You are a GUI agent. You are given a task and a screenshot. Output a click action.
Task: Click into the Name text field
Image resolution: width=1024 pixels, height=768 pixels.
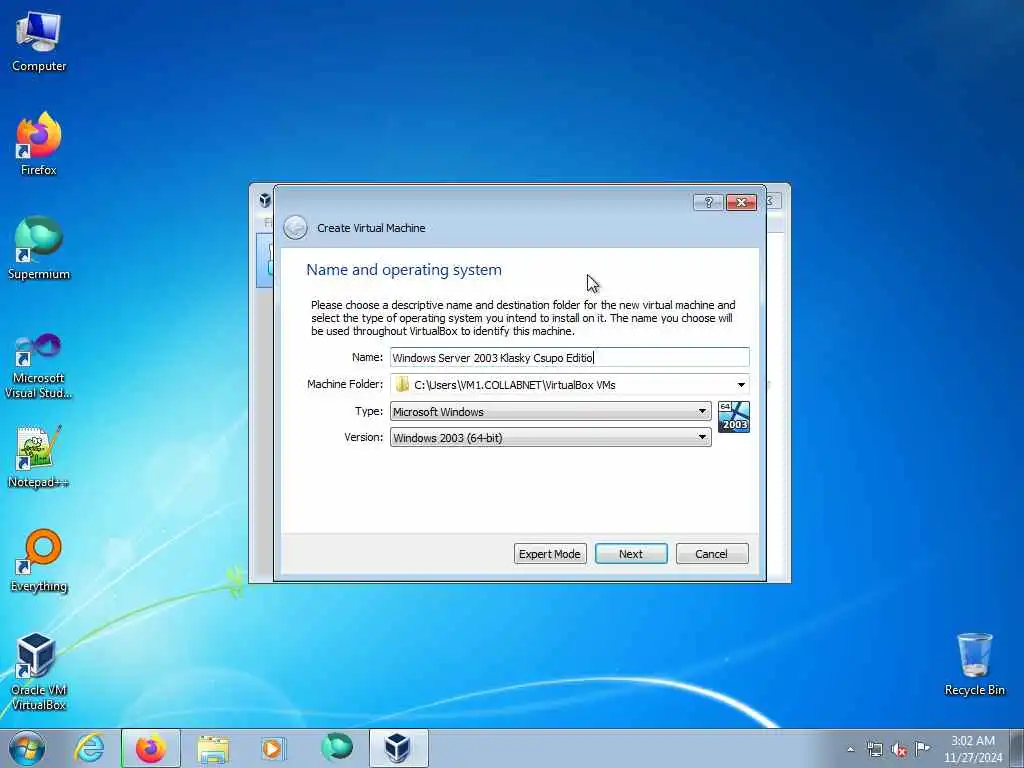point(569,357)
